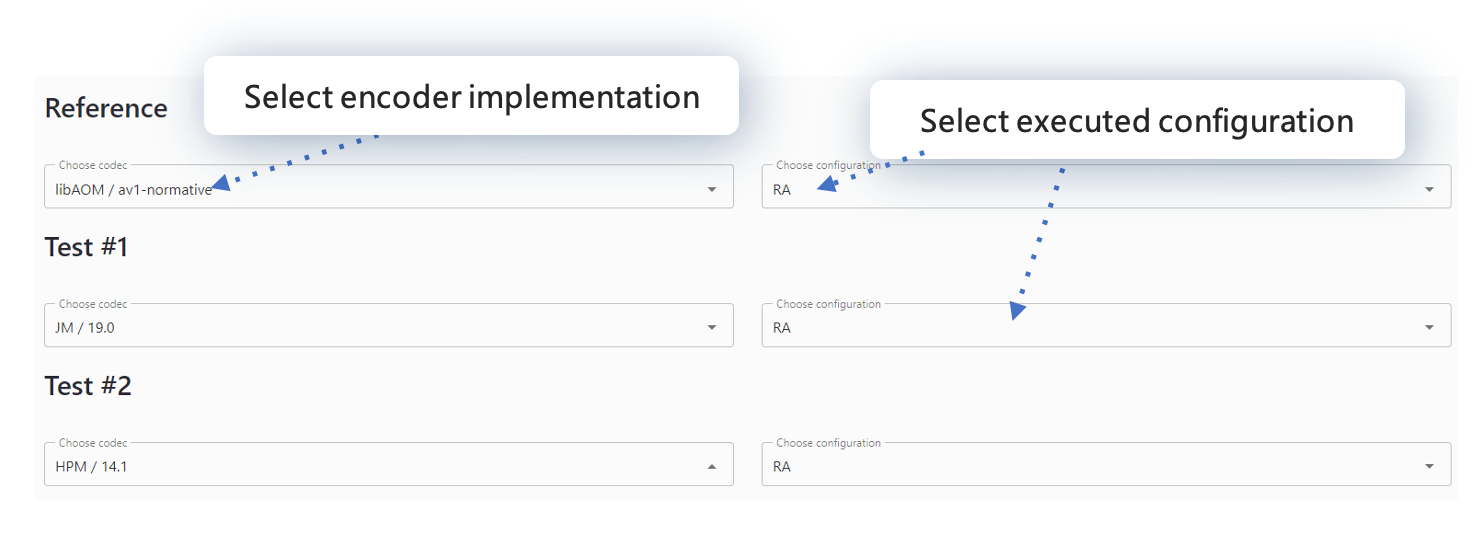The image size is (1480, 538).
Task: Click the RA value in Reference configuration
Action: pyautogui.click(x=782, y=189)
